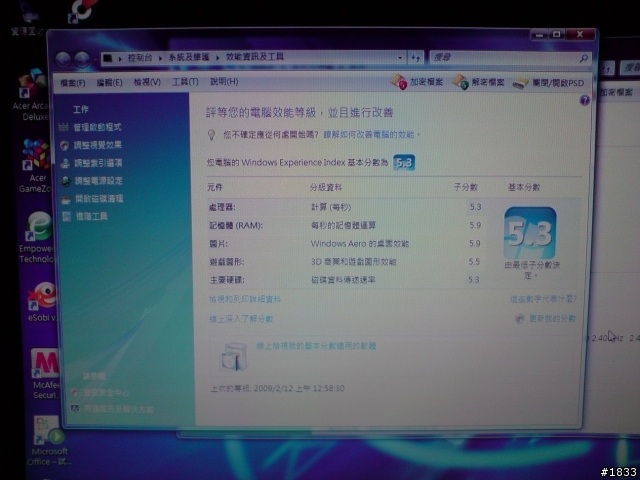Expand the arrow after 系統及維護 breadcrumb
Image resolution: width=640 pixels, height=480 pixels.
point(218,58)
